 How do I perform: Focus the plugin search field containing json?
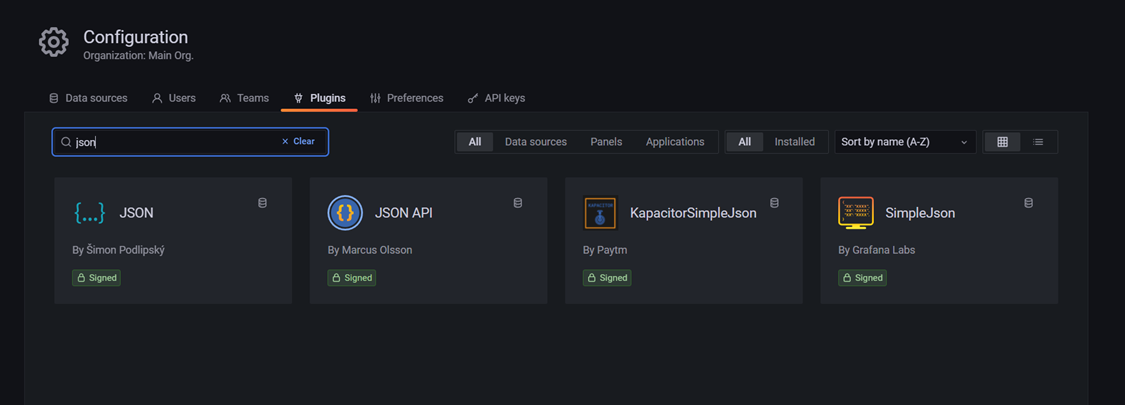click(x=190, y=142)
